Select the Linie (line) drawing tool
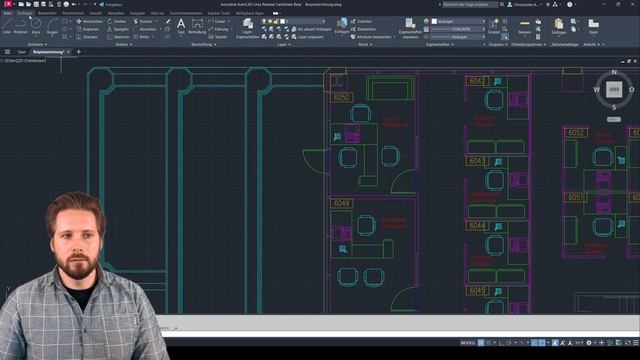 [7, 26]
